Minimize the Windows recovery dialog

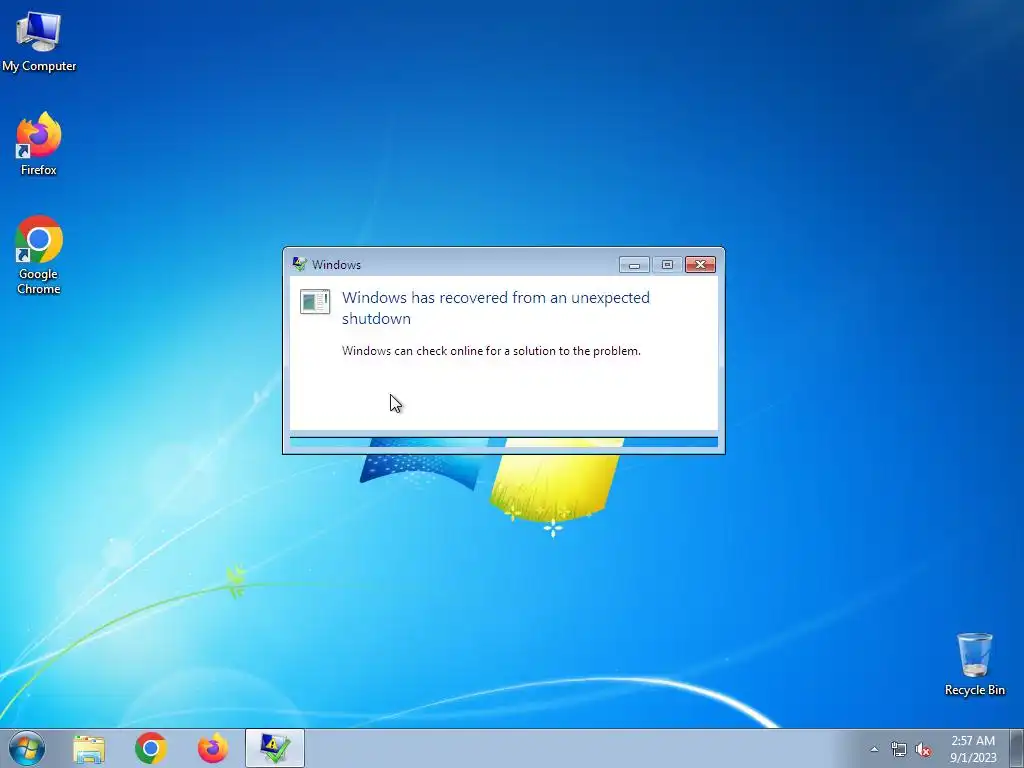(x=634, y=264)
